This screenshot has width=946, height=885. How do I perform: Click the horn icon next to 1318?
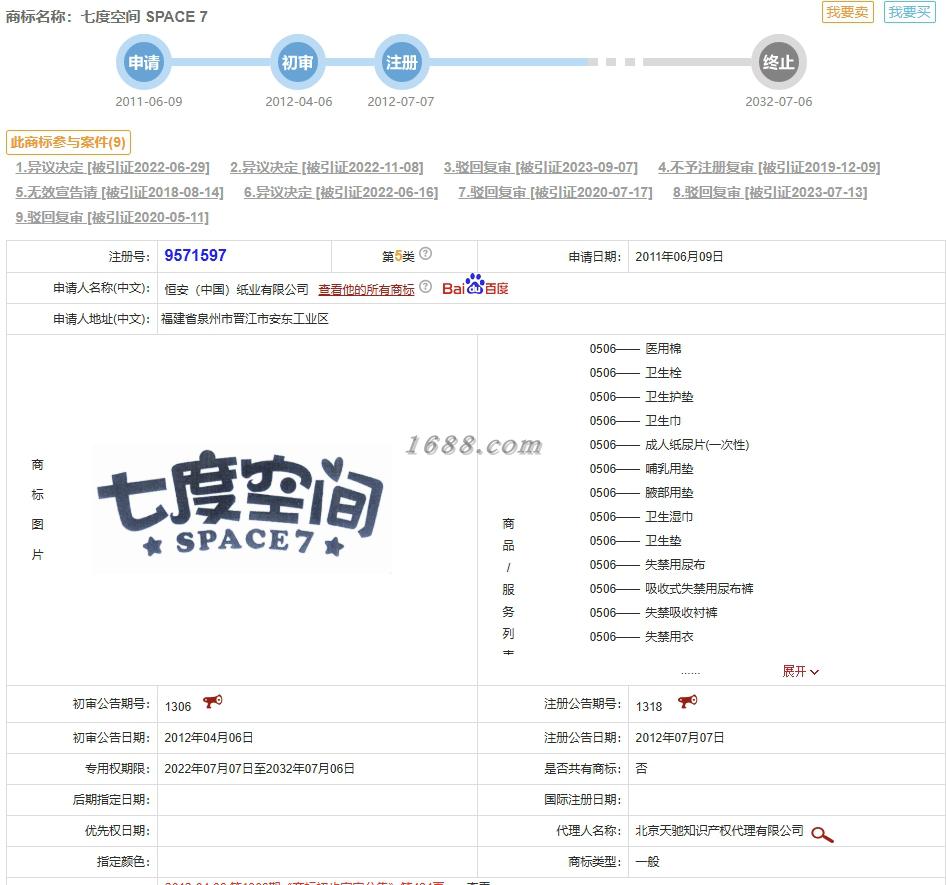[x=688, y=702]
